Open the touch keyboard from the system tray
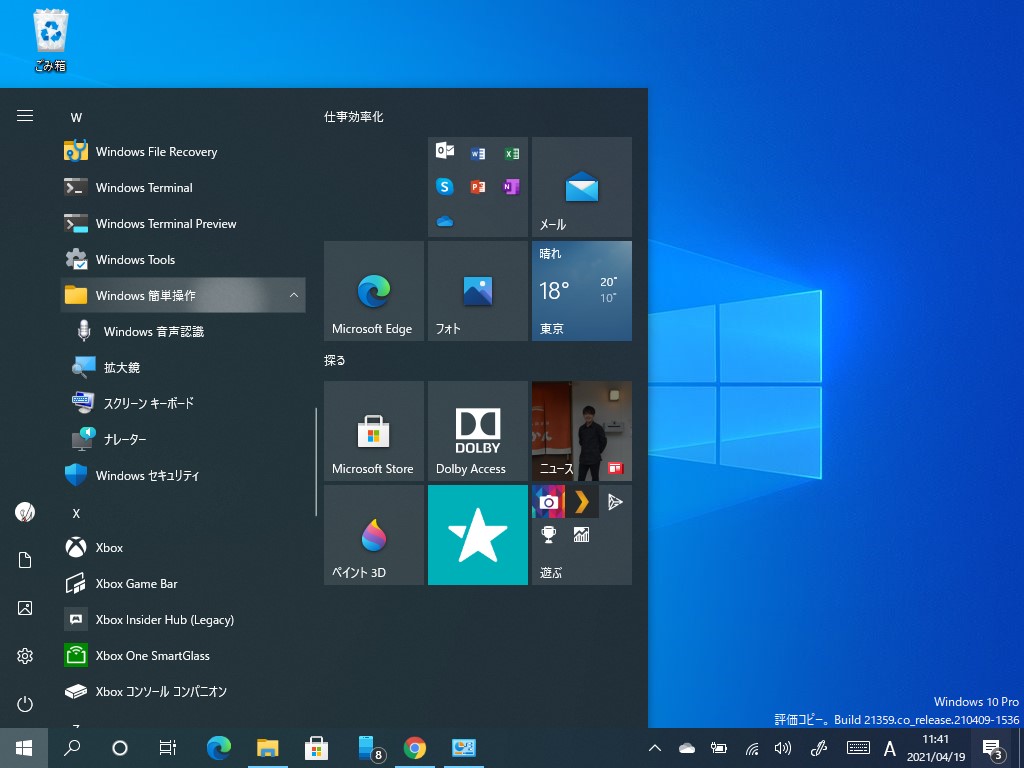 858,747
